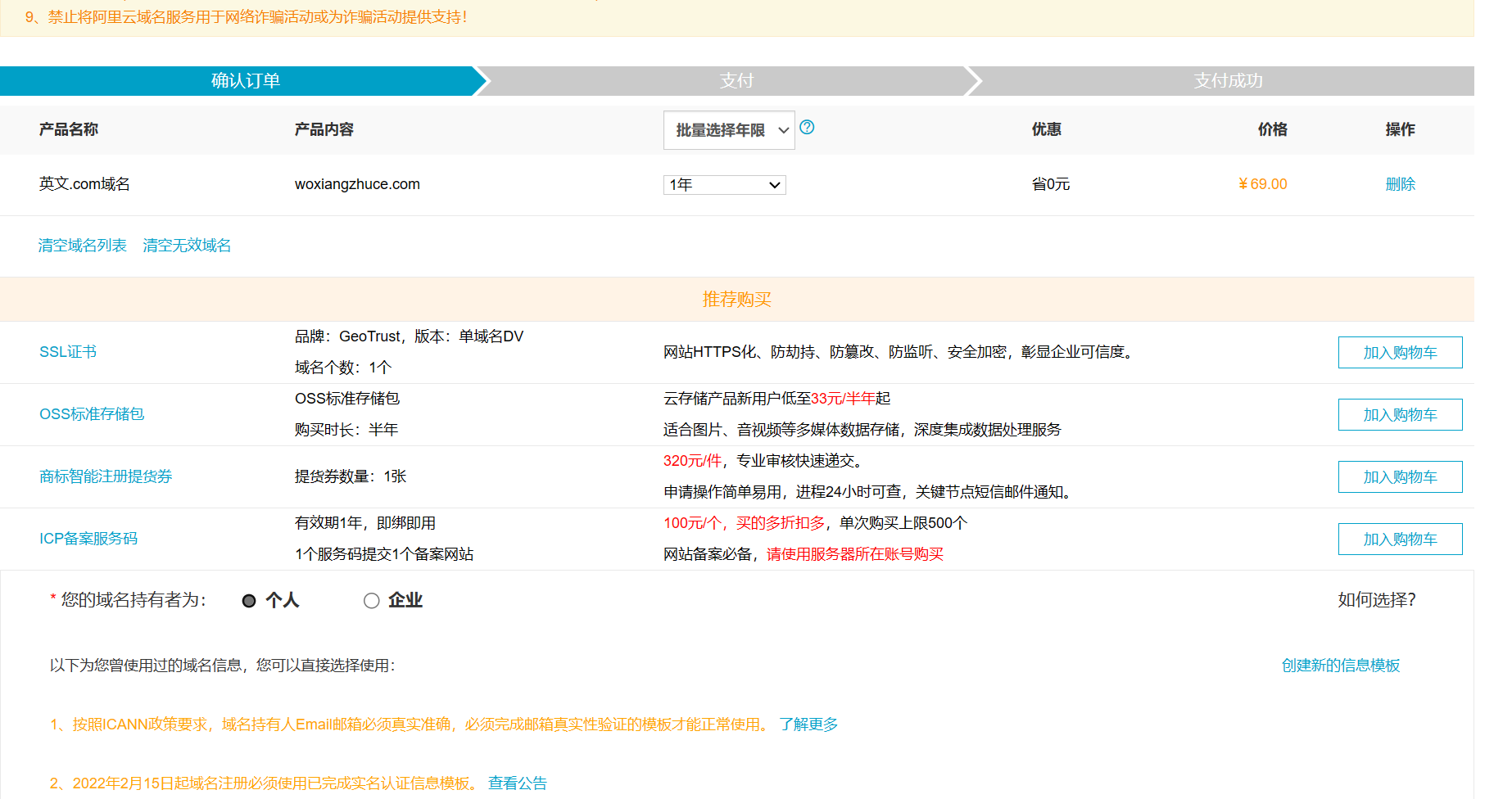Screen dimensions: 1512x799
Task: Click the 320元/件 price text
Action: 692,461
